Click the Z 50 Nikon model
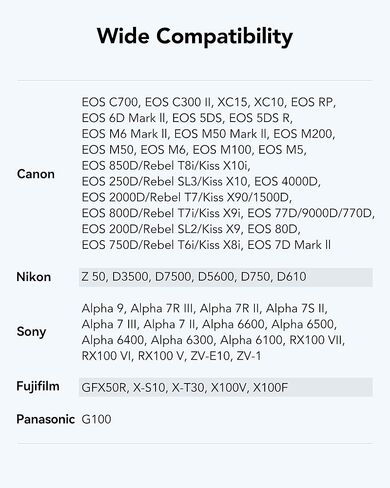 pos(93,277)
